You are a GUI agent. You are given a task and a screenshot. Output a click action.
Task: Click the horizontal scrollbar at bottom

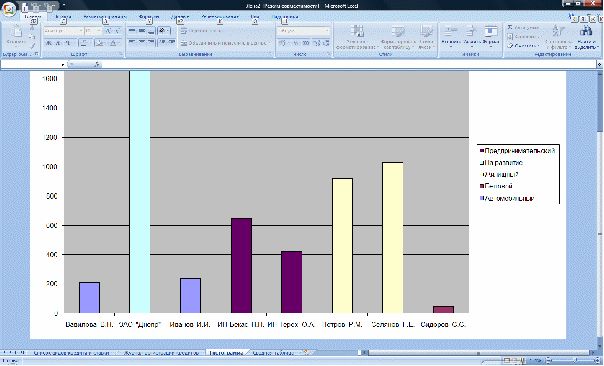click(479, 353)
